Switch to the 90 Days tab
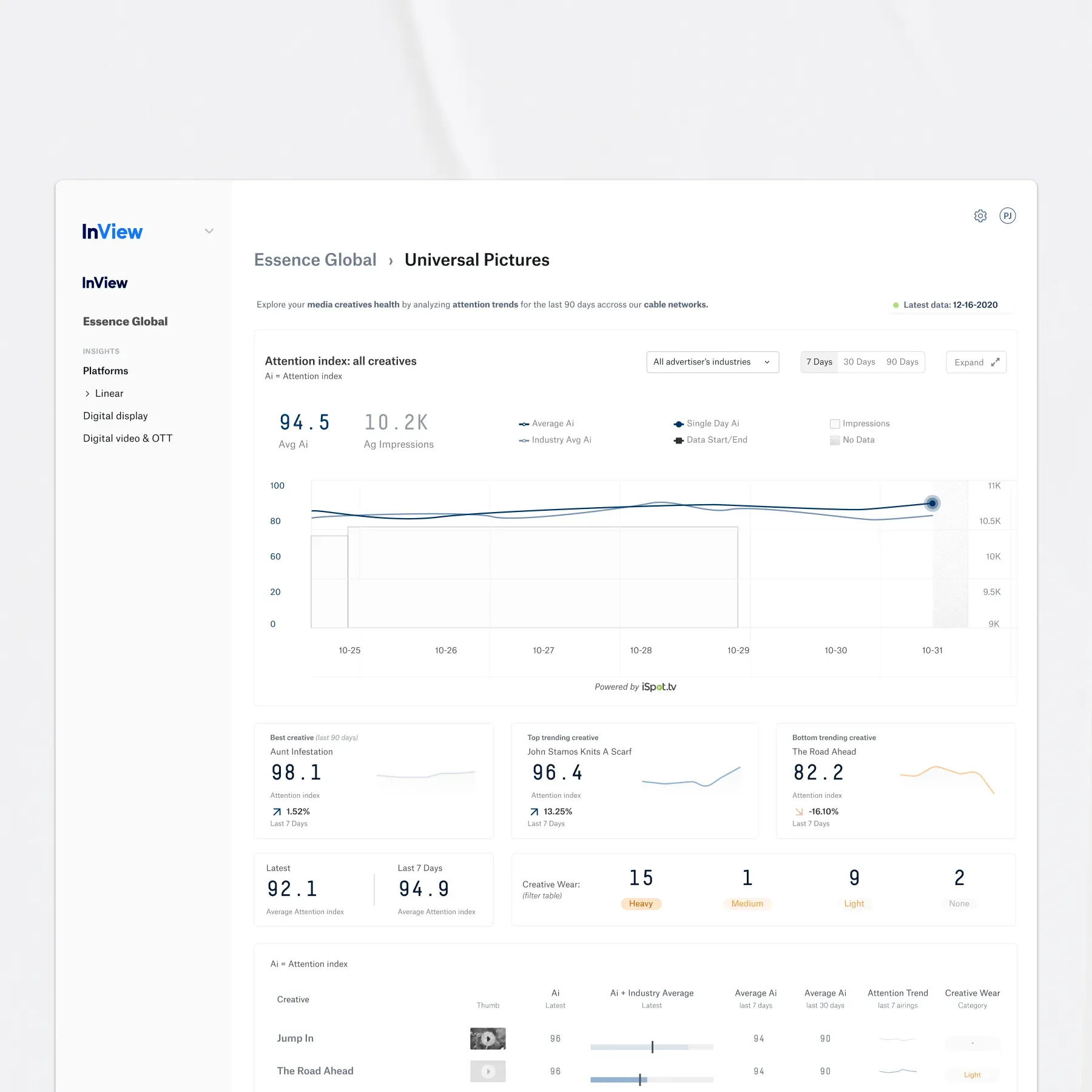The width and height of the screenshot is (1092, 1092). coord(902,362)
